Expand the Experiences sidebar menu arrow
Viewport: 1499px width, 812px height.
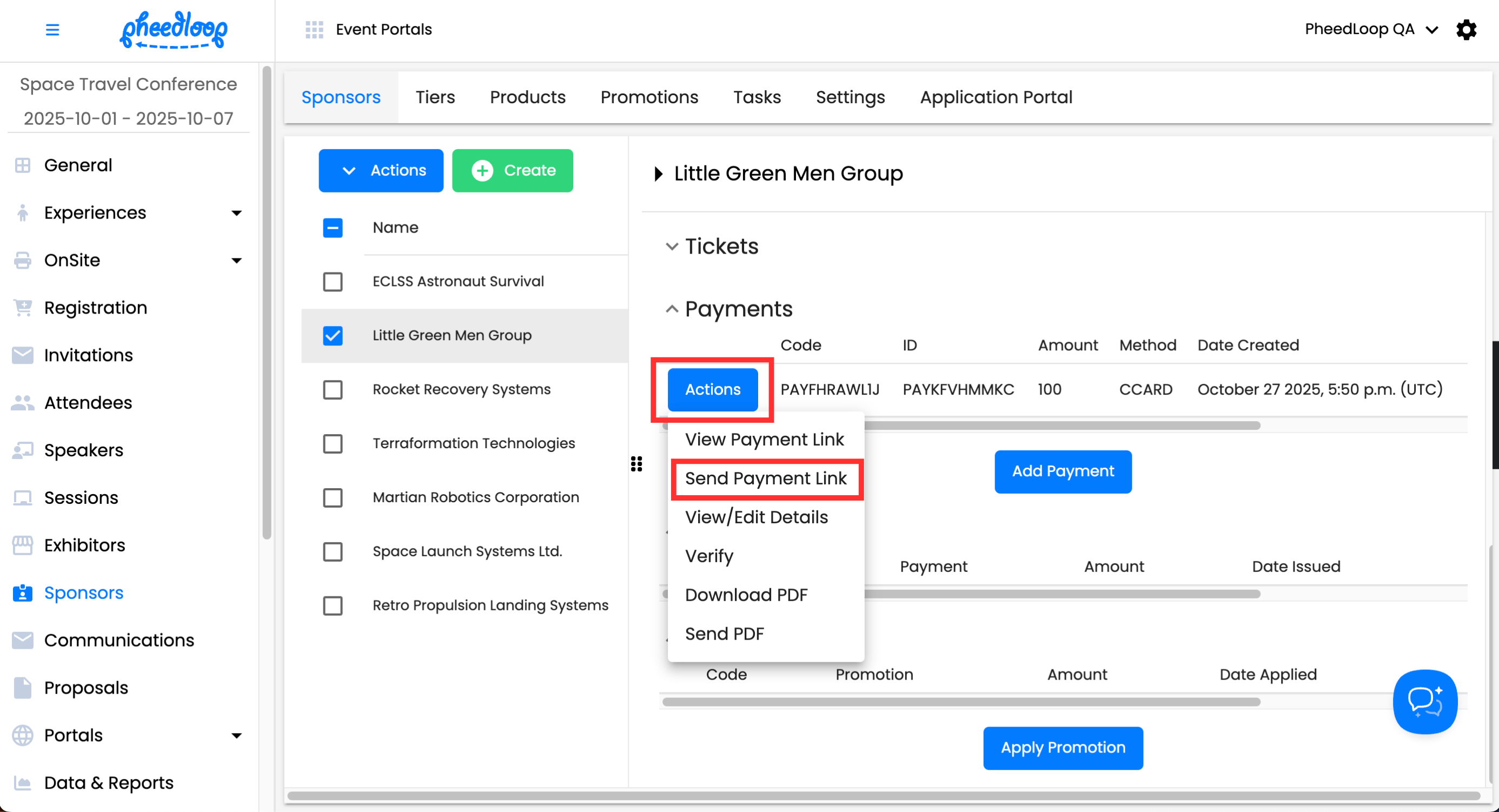point(236,213)
